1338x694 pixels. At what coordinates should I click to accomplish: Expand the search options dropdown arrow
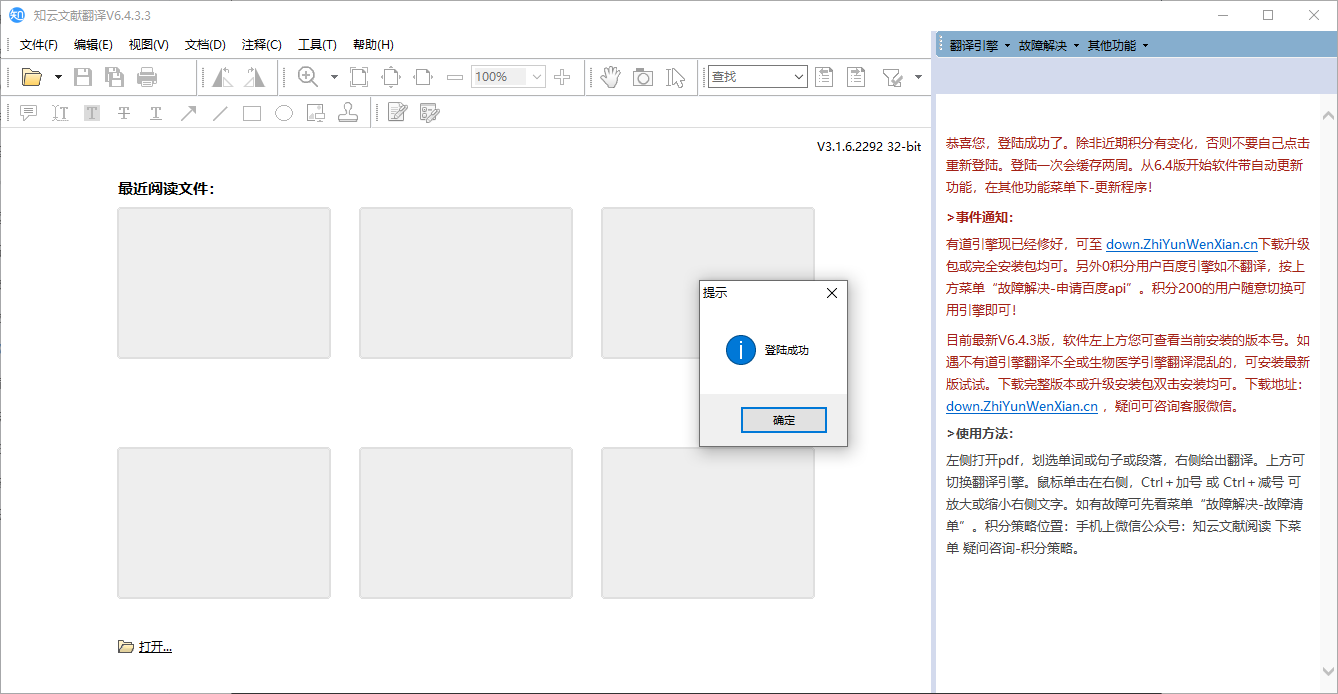(x=918, y=77)
